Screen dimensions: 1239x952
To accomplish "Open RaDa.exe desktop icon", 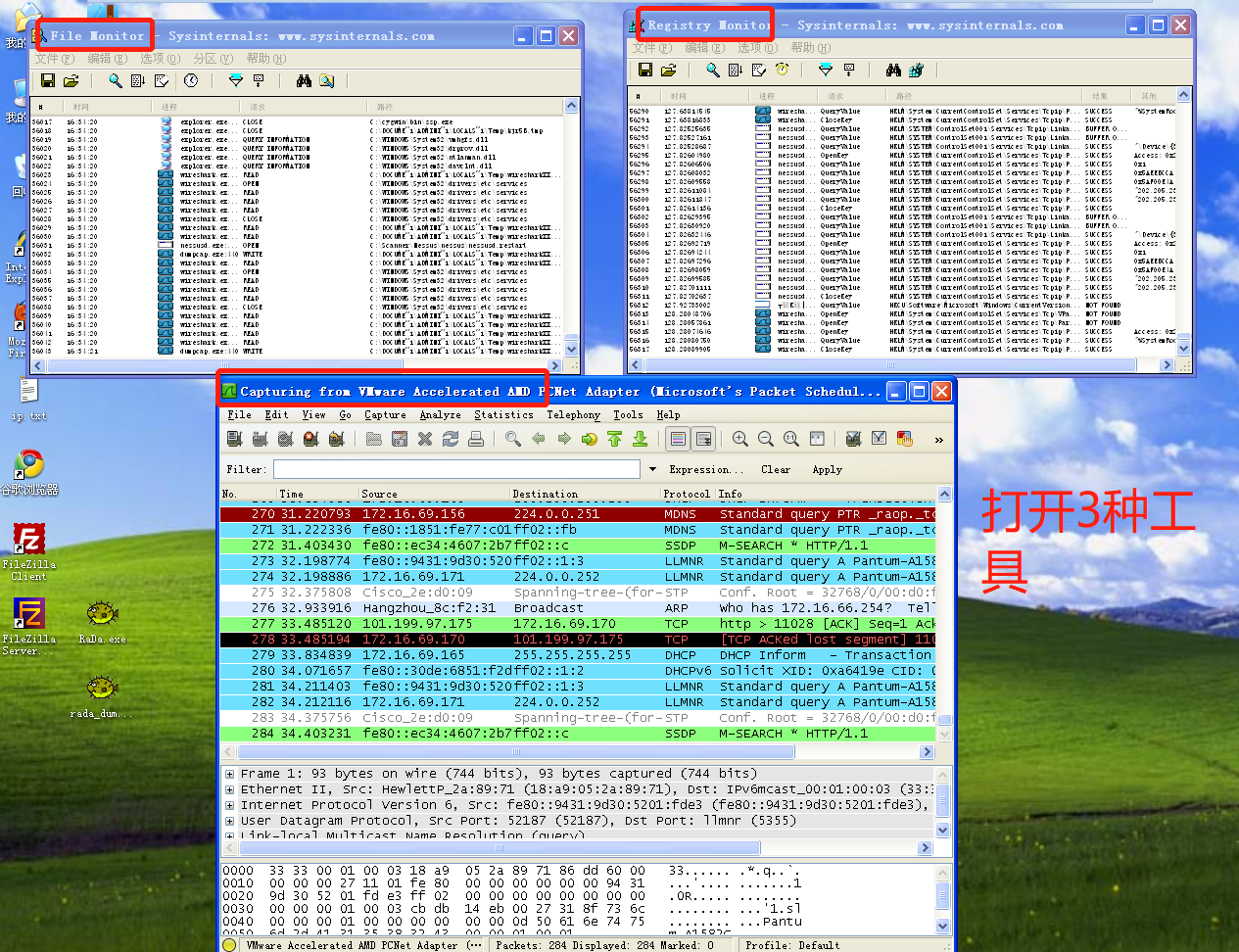I will 103,621.
